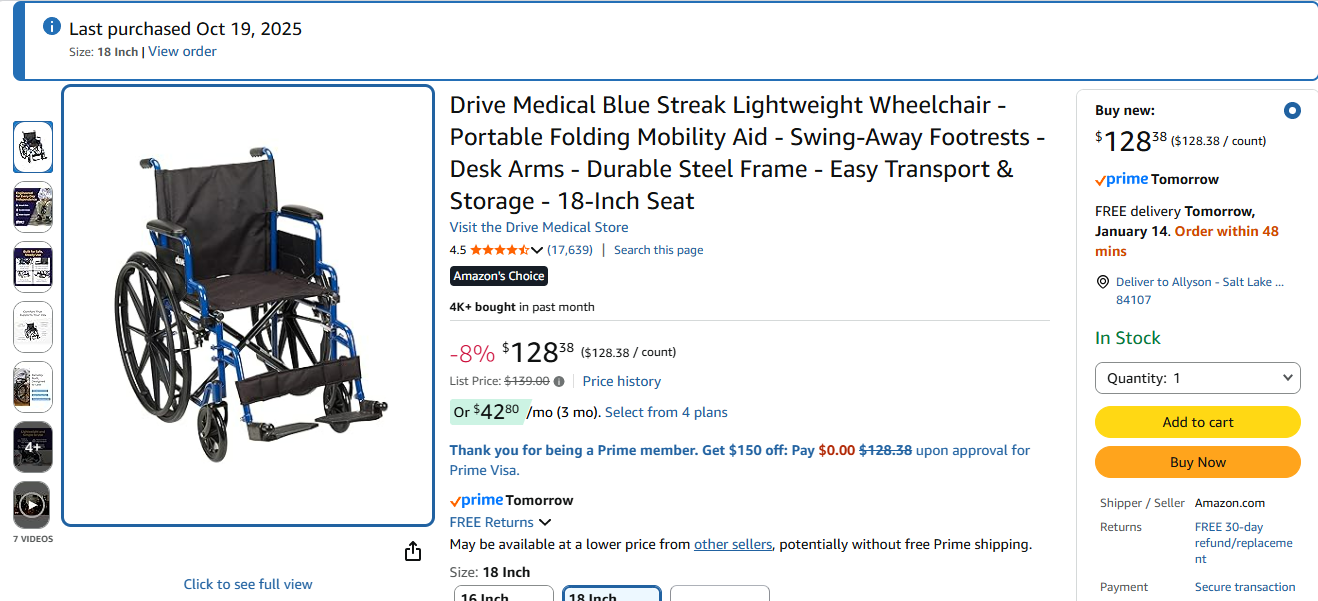Click the Amazon's Choice badge
Image resolution: width=1318 pixels, height=601 pixels.
tap(498, 276)
